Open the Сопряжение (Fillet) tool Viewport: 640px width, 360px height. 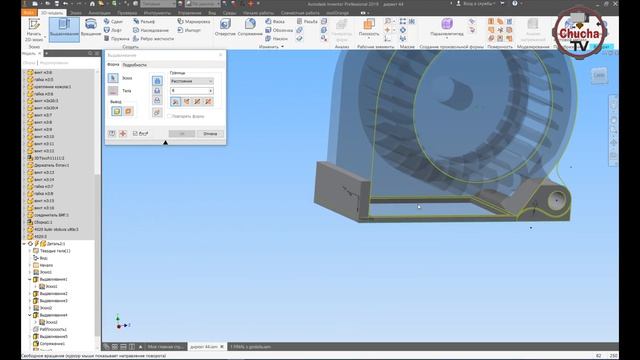[x=250, y=28]
